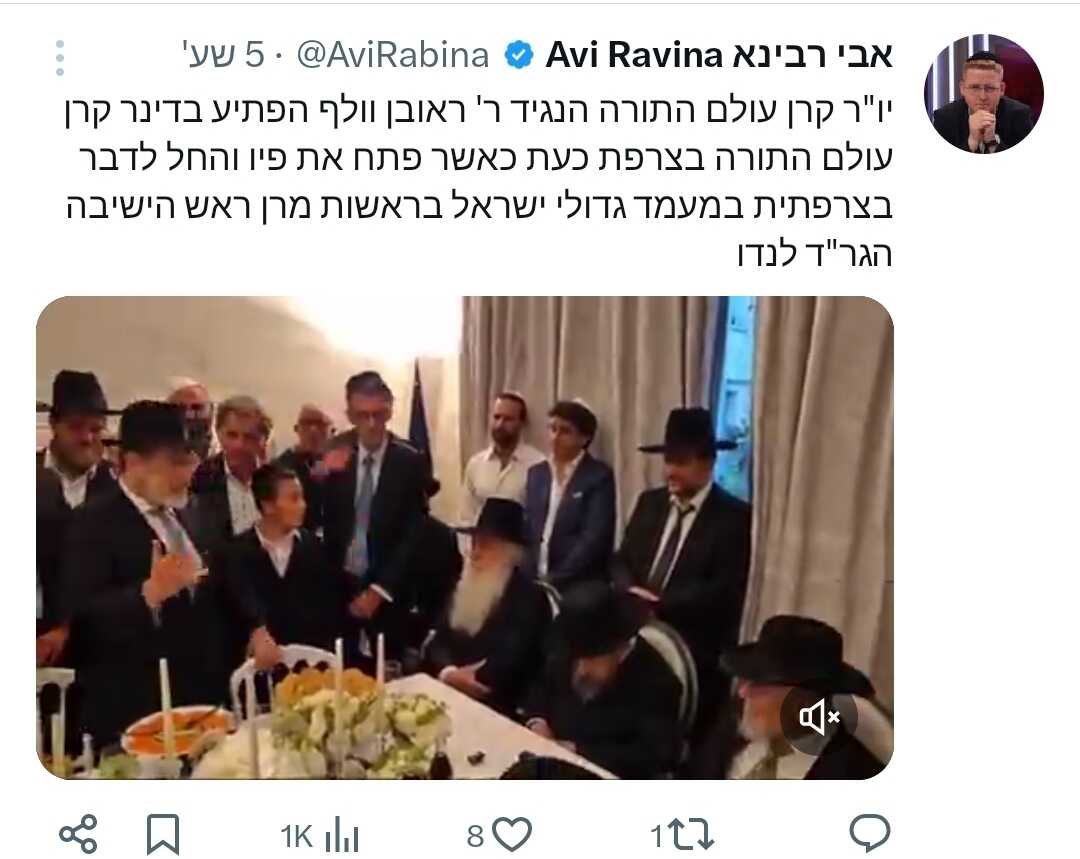The width and height of the screenshot is (1080, 859).
Task: Open Avi Ravina's profile picture
Action: coord(984,93)
